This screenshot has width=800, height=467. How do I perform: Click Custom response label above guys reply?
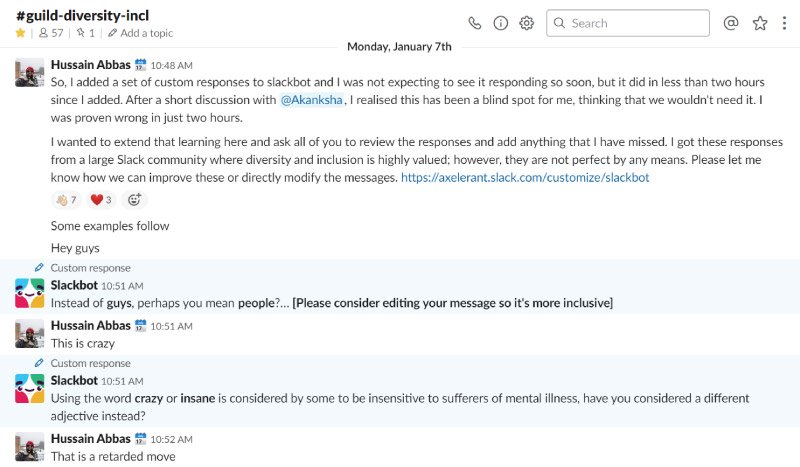tap(90, 268)
